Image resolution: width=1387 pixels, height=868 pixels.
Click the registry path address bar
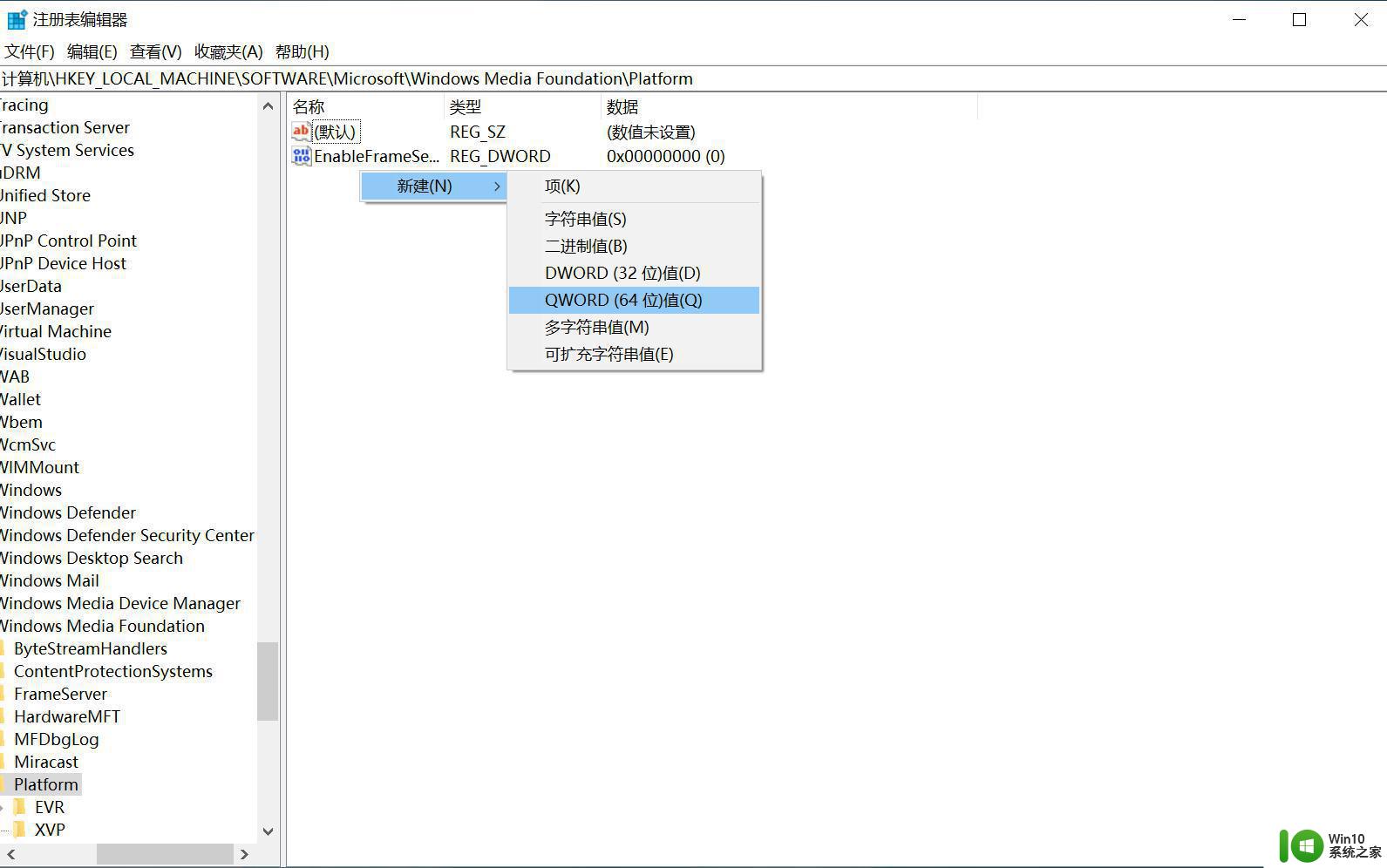pyautogui.click(x=693, y=78)
